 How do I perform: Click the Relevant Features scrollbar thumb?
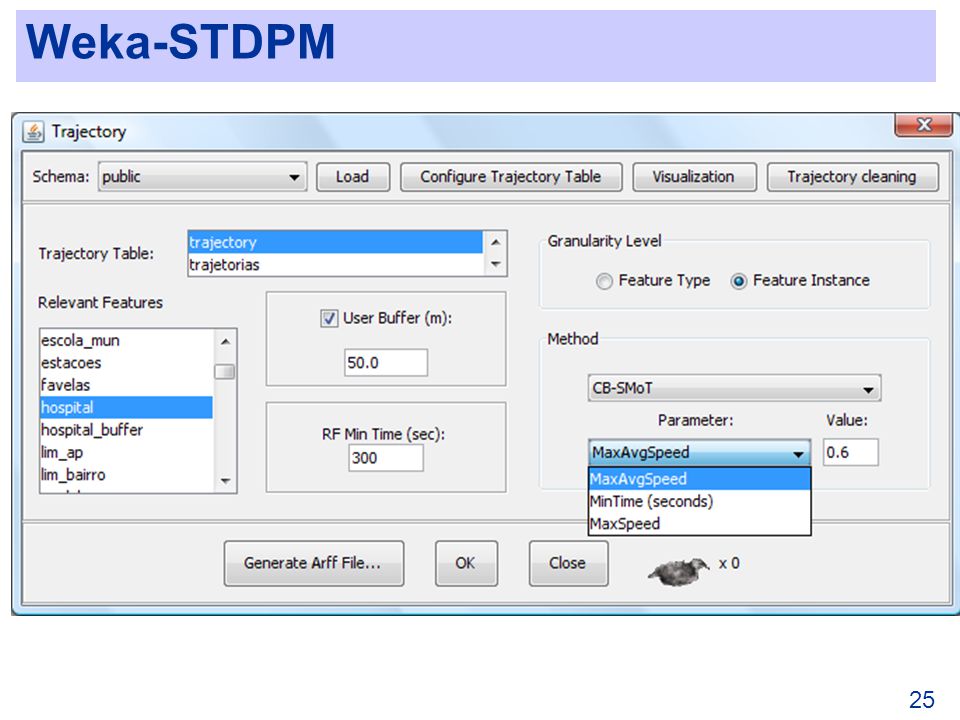pyautogui.click(x=225, y=372)
